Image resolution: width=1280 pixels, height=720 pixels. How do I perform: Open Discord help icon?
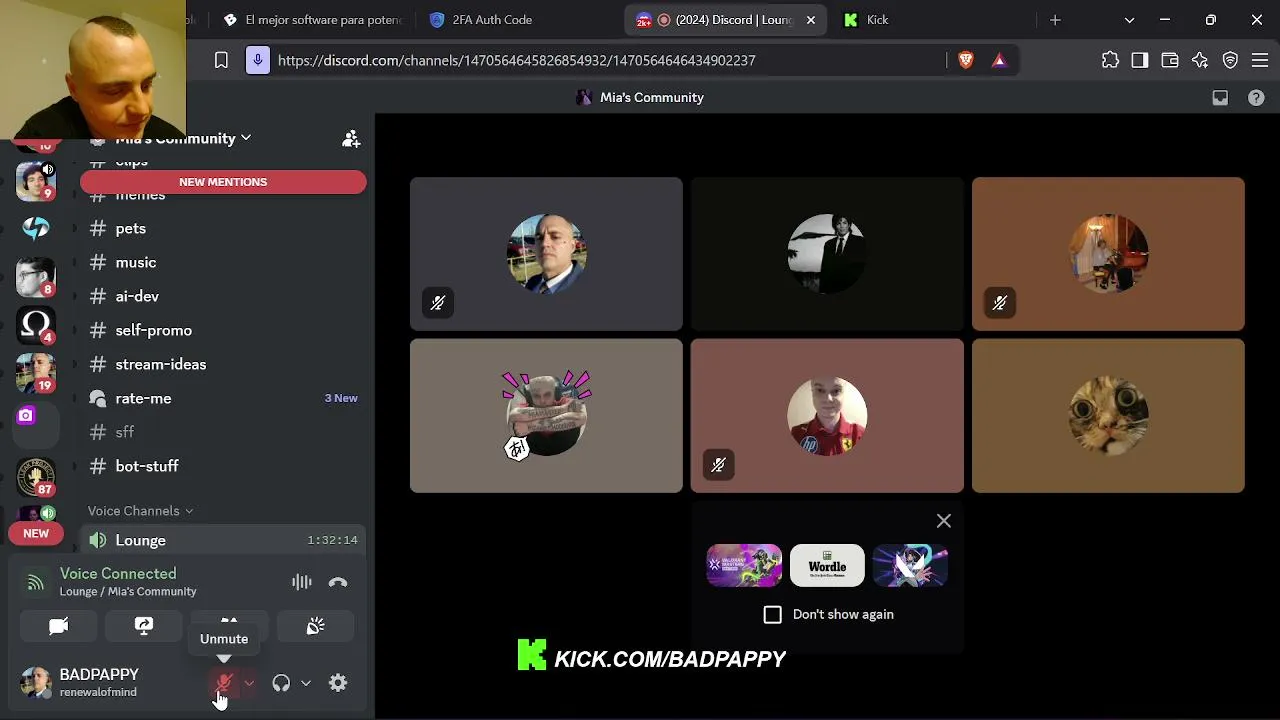coord(1256,98)
